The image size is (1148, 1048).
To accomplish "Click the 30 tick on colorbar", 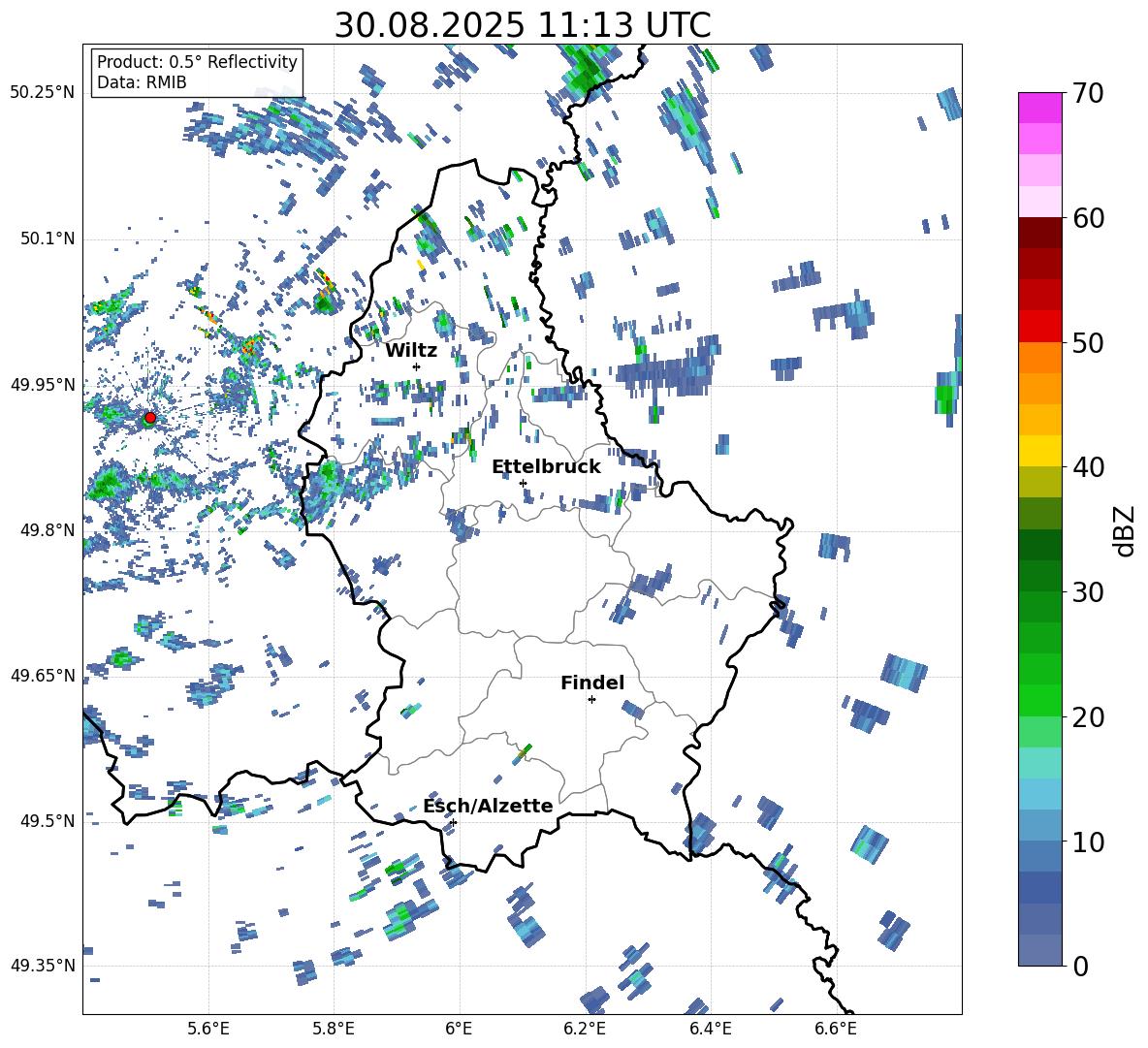I will pos(1086,592).
